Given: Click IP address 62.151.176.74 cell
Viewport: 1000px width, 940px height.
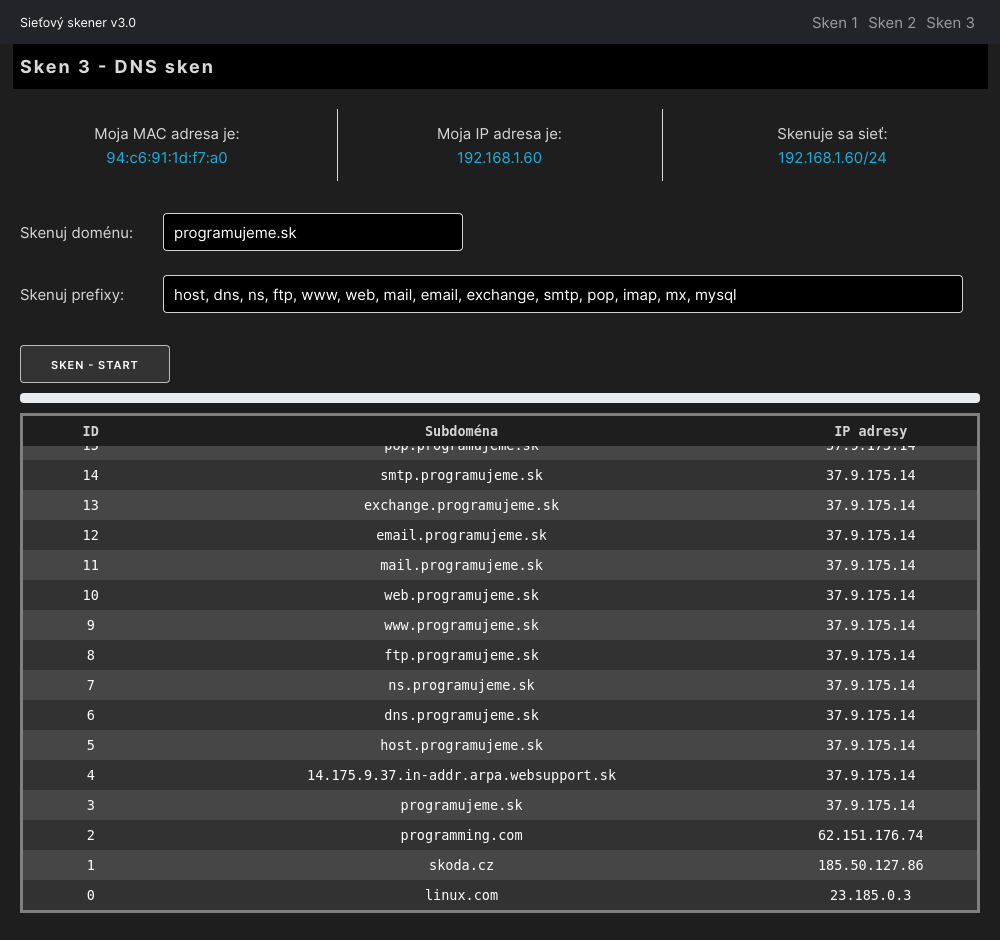Looking at the screenshot, I should (870, 835).
